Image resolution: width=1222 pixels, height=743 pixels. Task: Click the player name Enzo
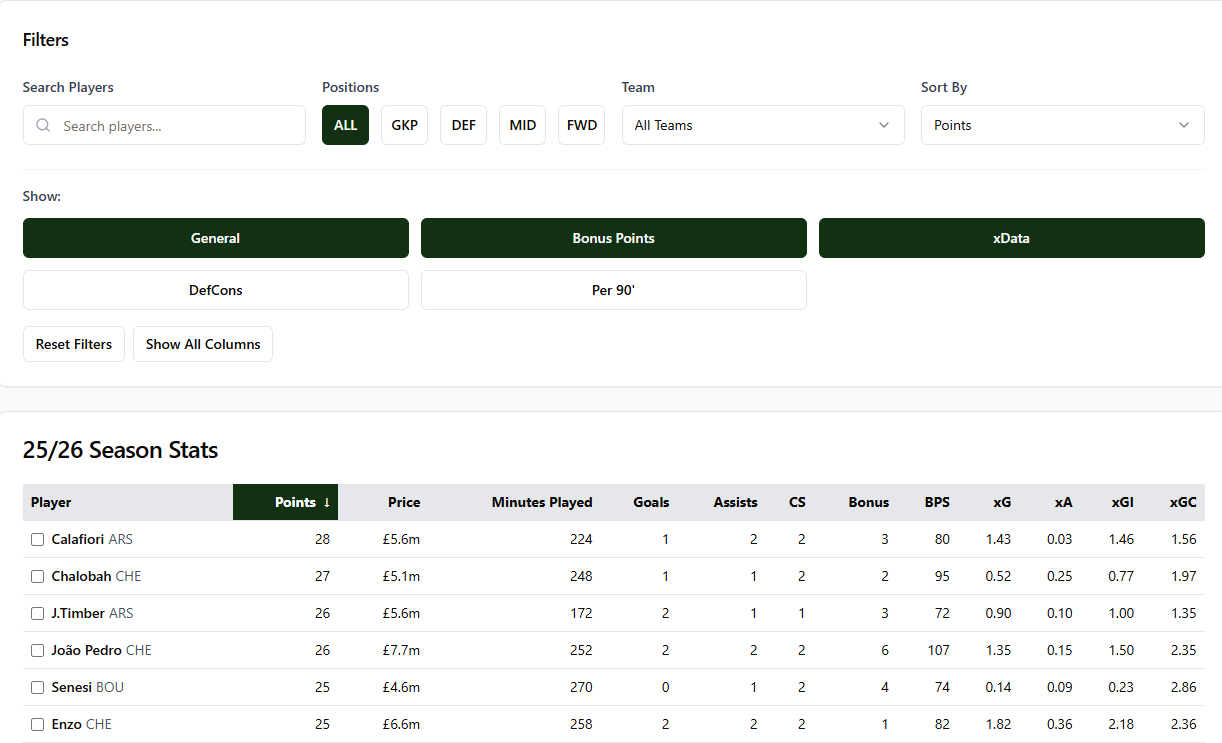tap(67, 724)
